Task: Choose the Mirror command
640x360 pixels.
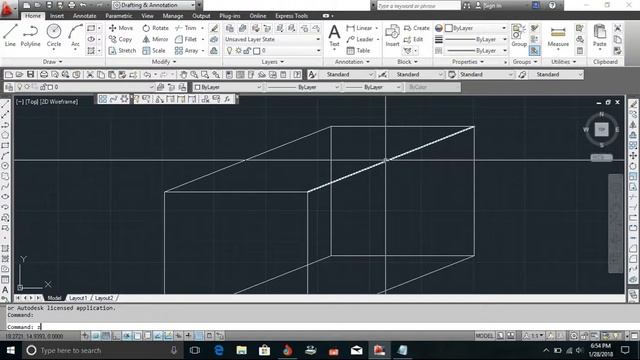Action: pyautogui.click(x=156, y=39)
